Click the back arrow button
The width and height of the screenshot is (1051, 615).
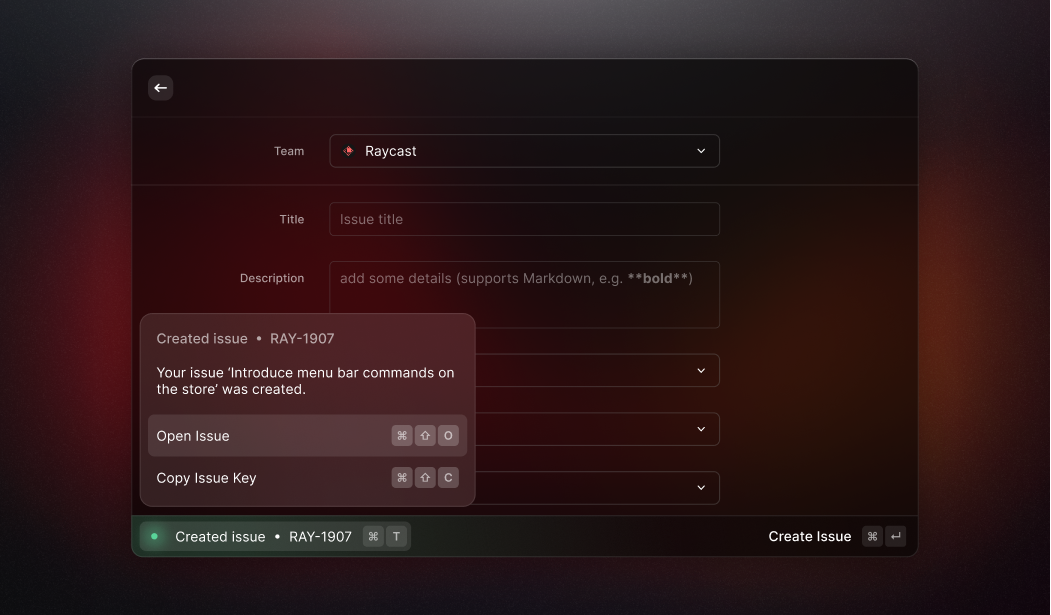[x=160, y=88]
